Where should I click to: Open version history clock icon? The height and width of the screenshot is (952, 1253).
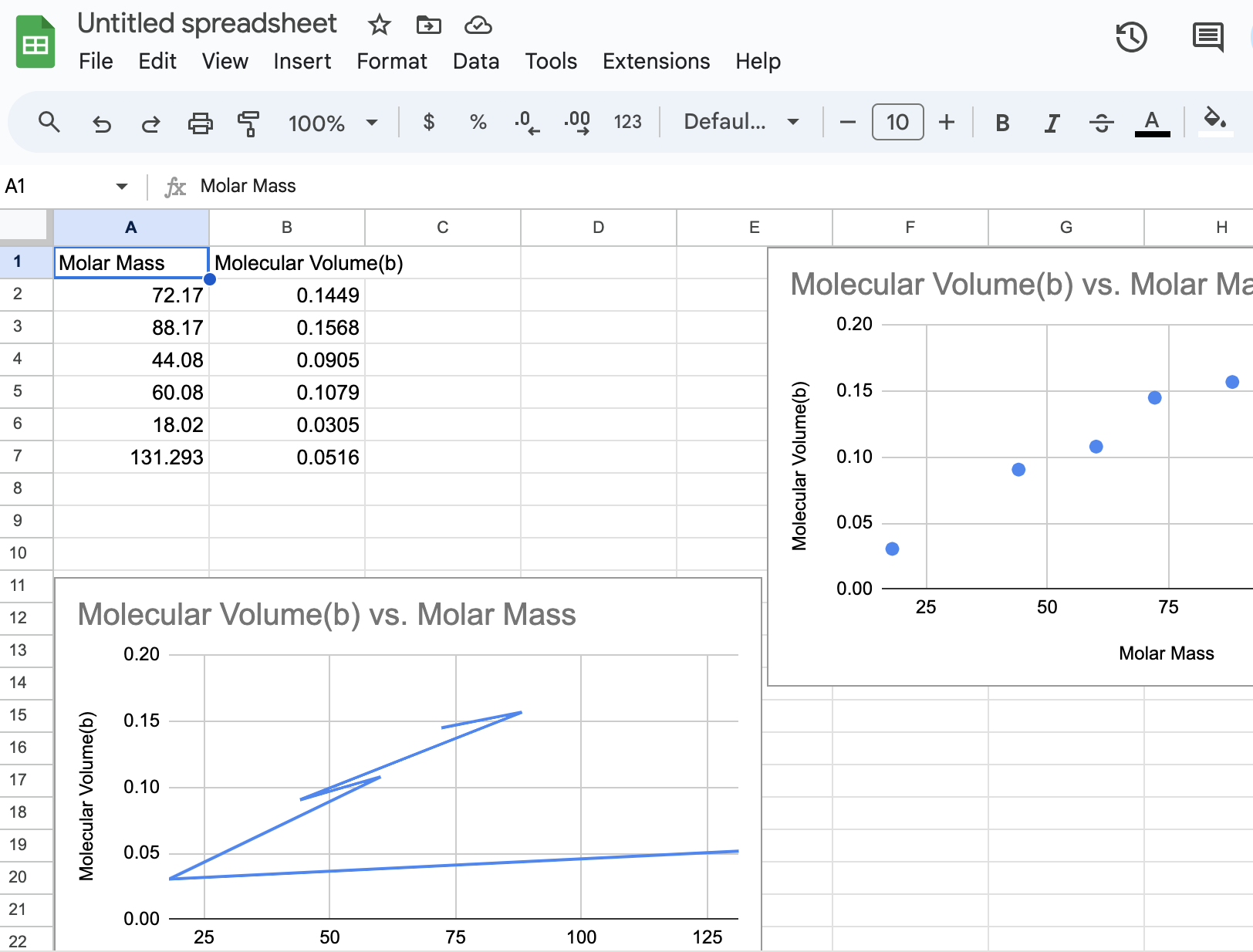pyautogui.click(x=1131, y=37)
